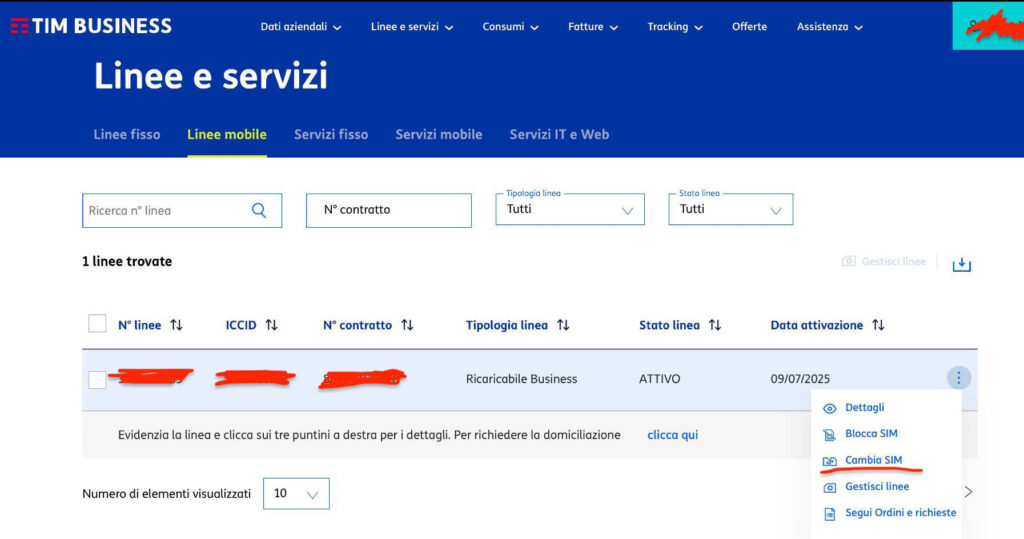Switch to the Servizi IT e Web tab

click(559, 135)
